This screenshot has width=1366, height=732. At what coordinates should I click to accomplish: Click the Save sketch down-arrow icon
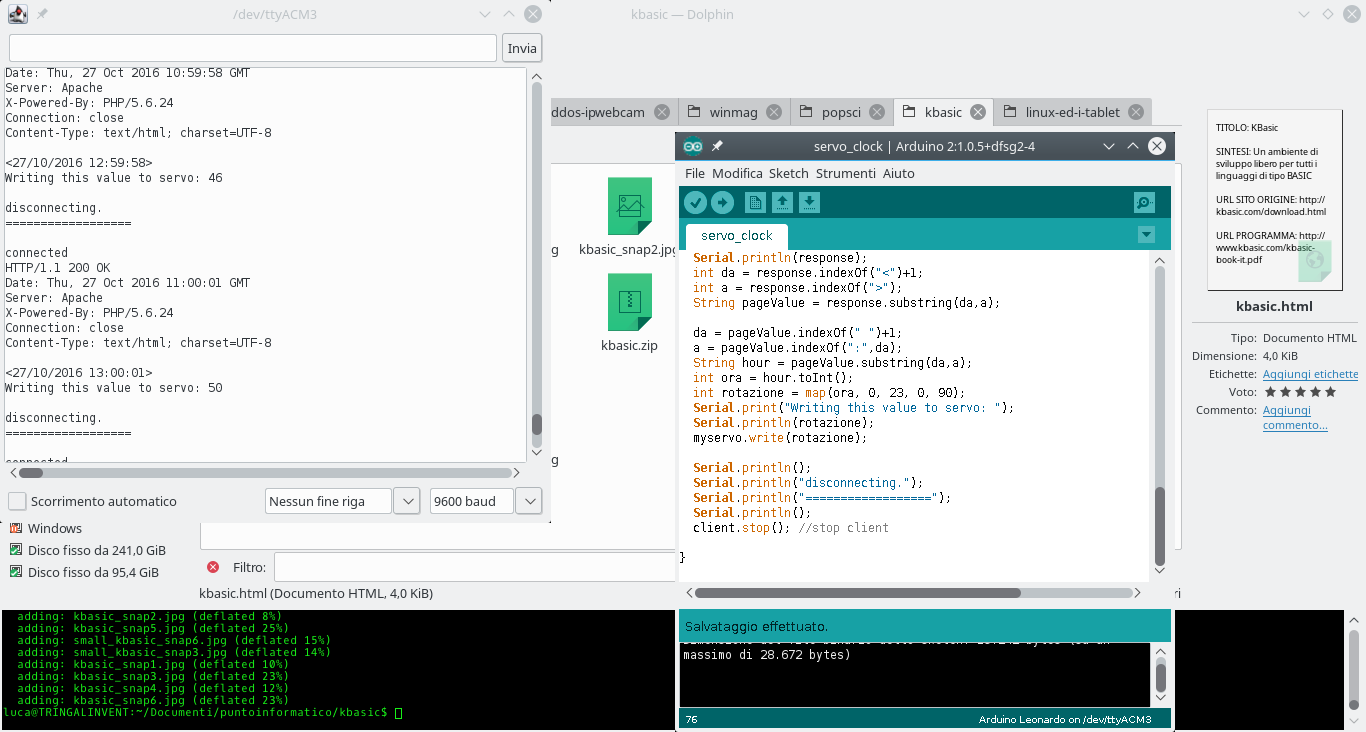[810, 203]
